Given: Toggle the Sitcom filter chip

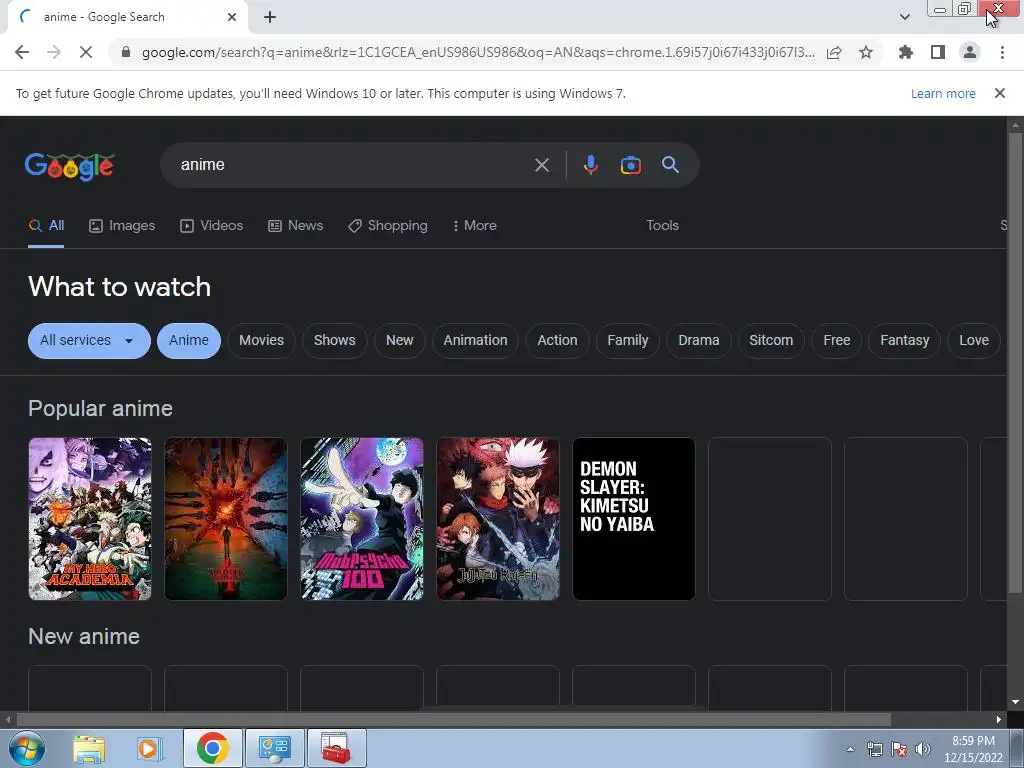Looking at the screenshot, I should point(771,340).
